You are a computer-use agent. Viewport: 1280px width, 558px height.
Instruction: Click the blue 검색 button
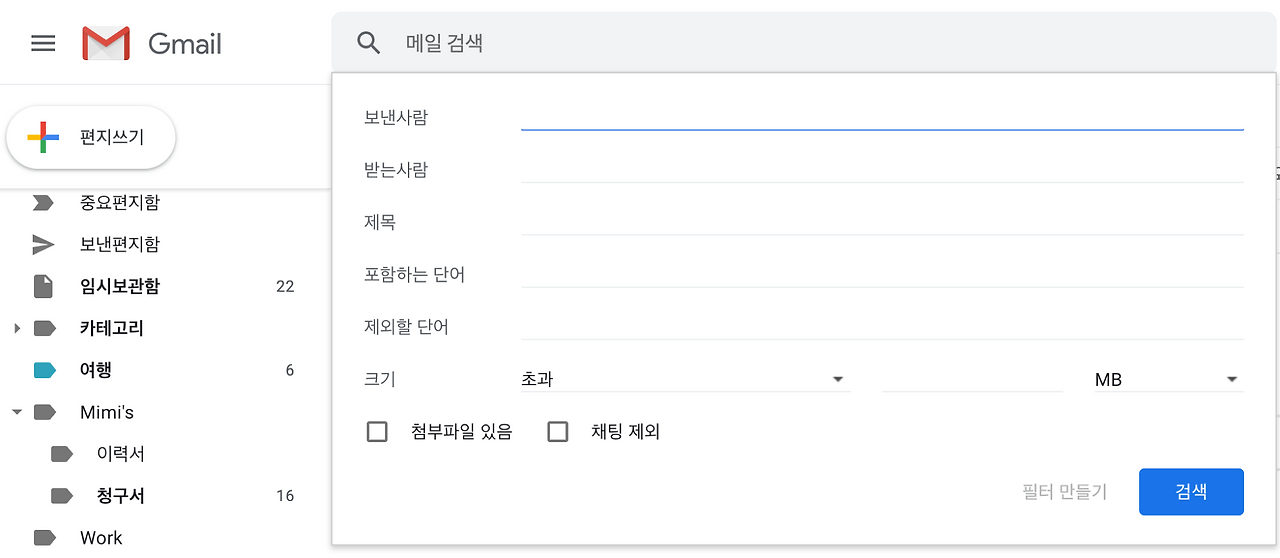point(1191,492)
